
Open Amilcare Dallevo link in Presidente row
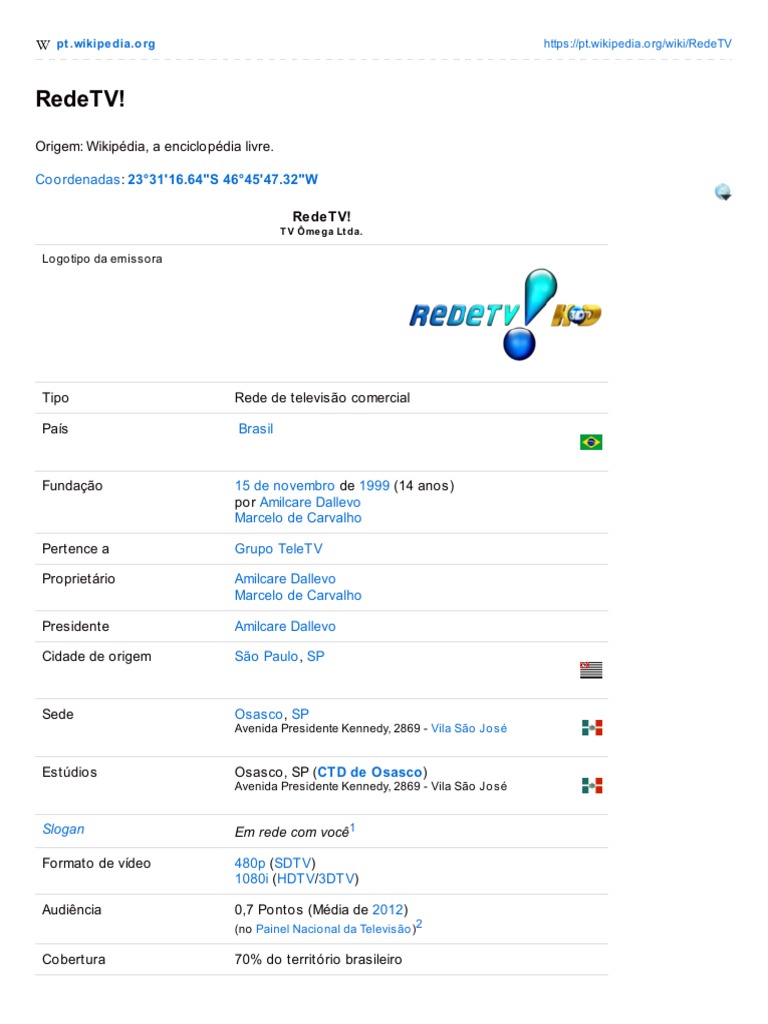tap(285, 627)
